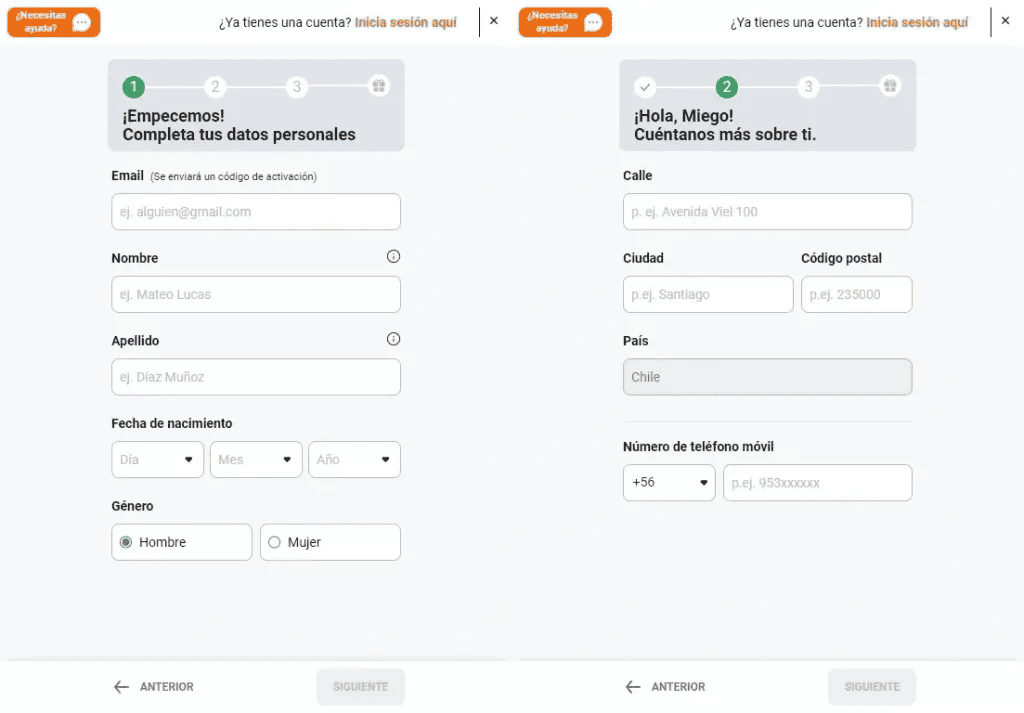Go to step 2 in left progress bar

tap(215, 87)
